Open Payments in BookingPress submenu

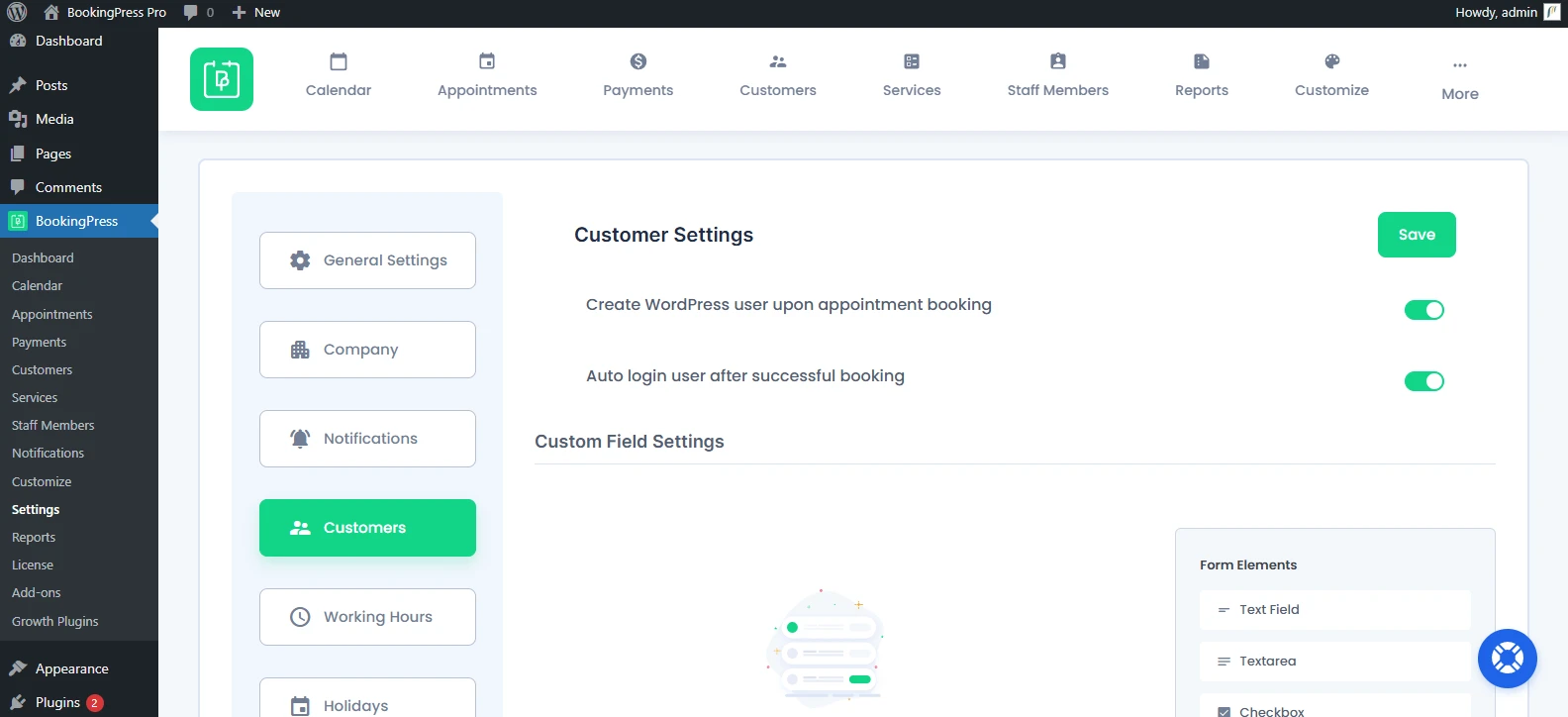click(x=40, y=342)
